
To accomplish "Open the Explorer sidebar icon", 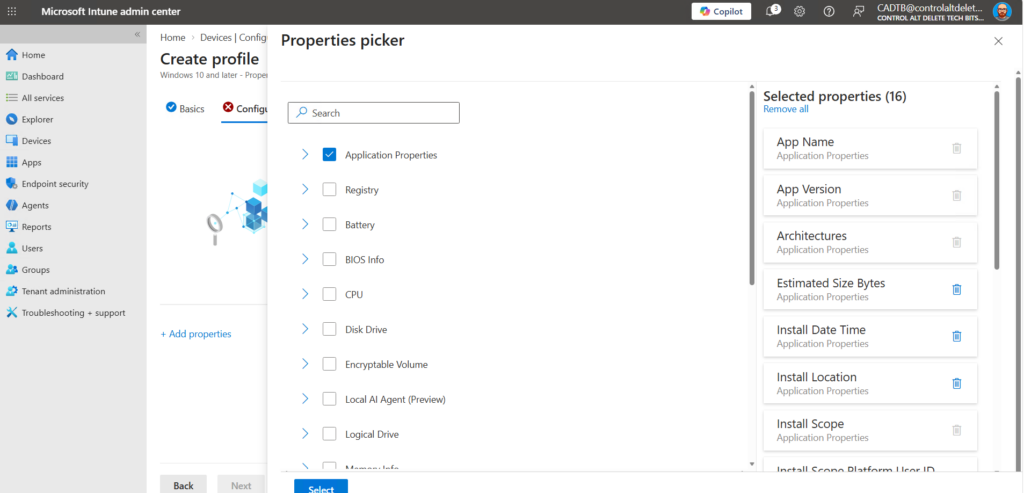I will tap(11, 119).
